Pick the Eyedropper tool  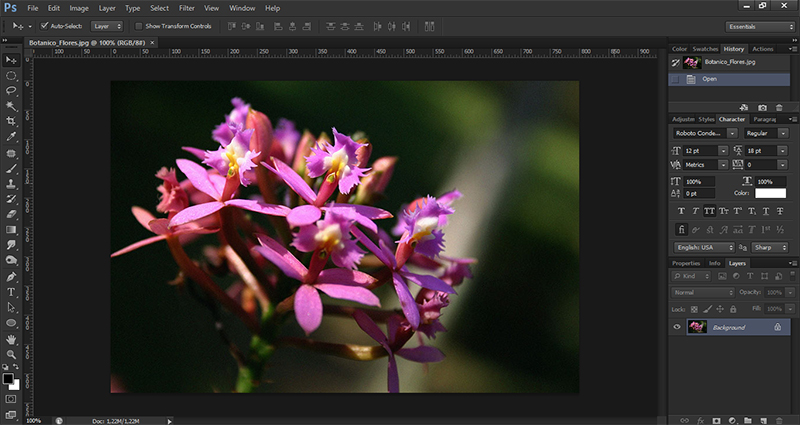click(11, 137)
